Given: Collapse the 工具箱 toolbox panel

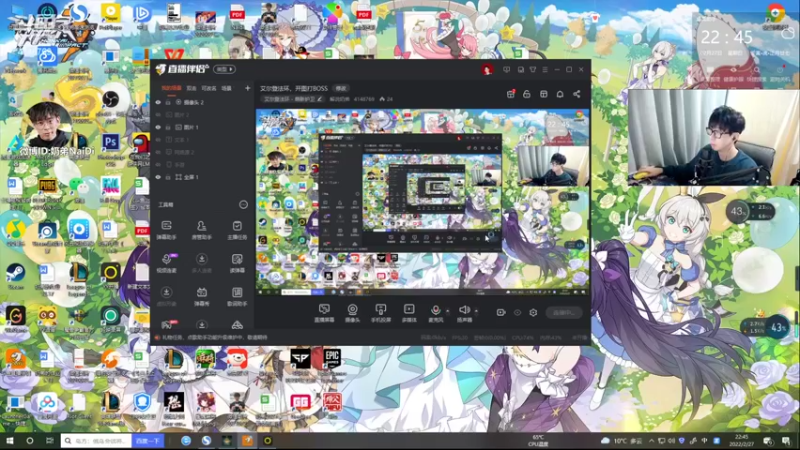Looking at the screenshot, I should (243, 205).
